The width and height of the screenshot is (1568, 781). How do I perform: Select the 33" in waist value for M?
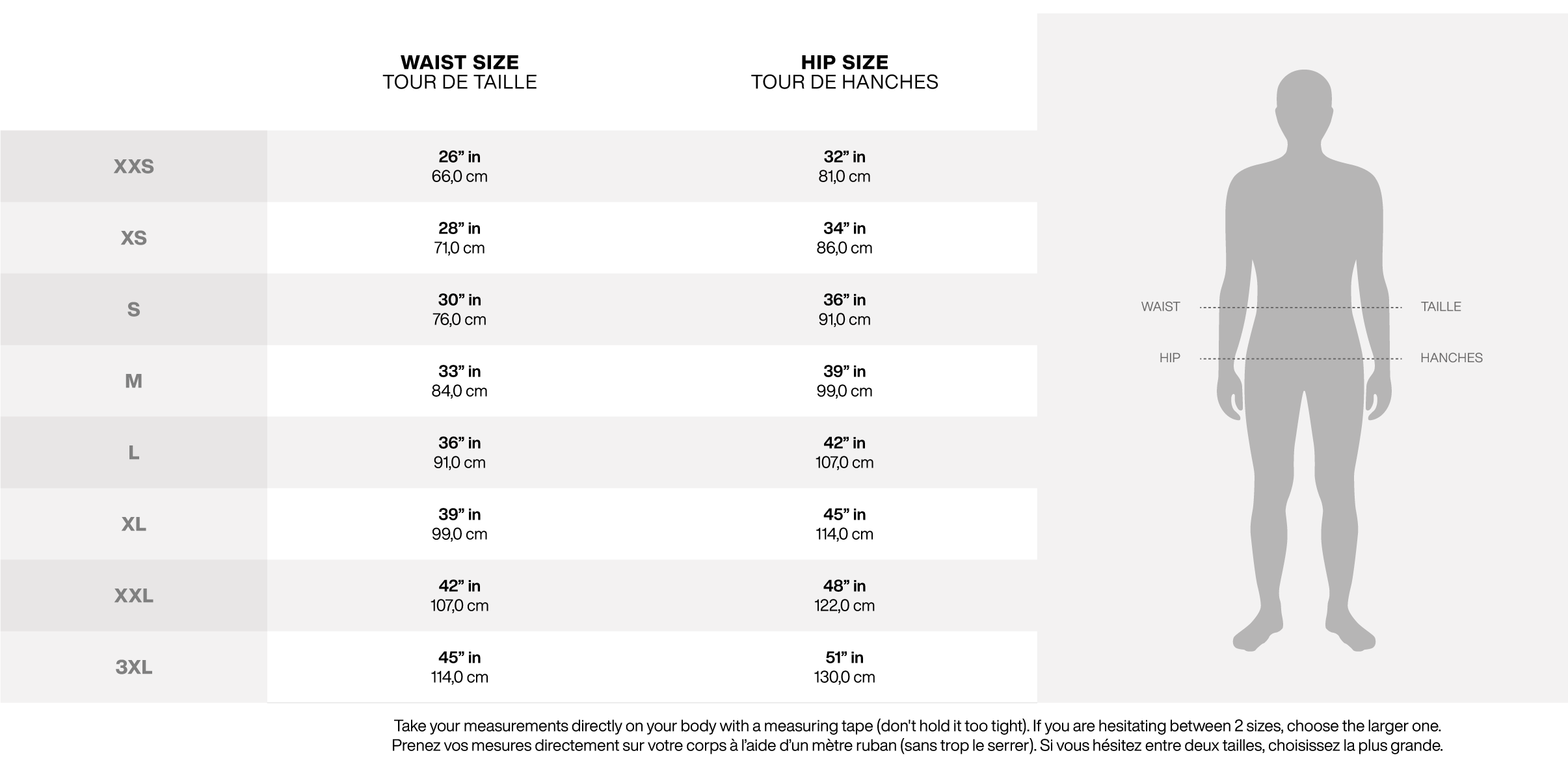click(x=459, y=371)
